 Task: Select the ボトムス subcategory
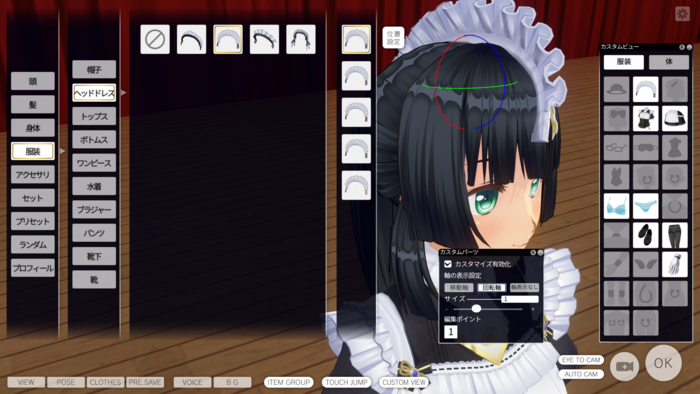click(x=94, y=140)
